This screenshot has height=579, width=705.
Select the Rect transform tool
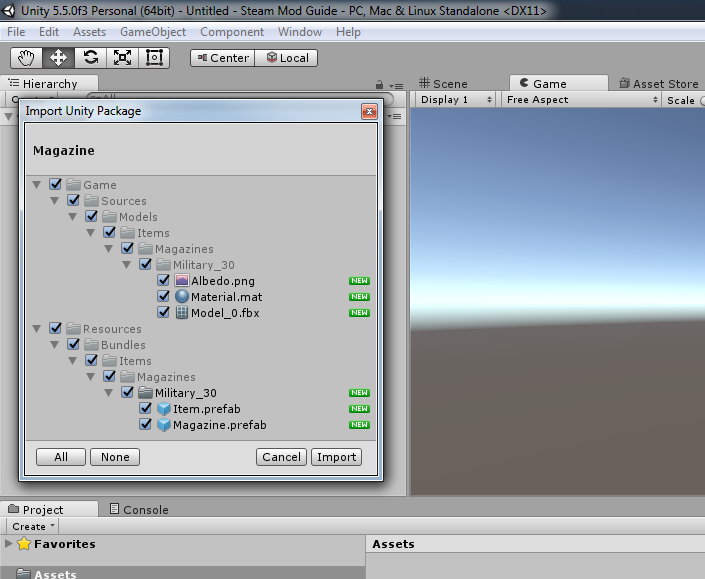click(154, 58)
